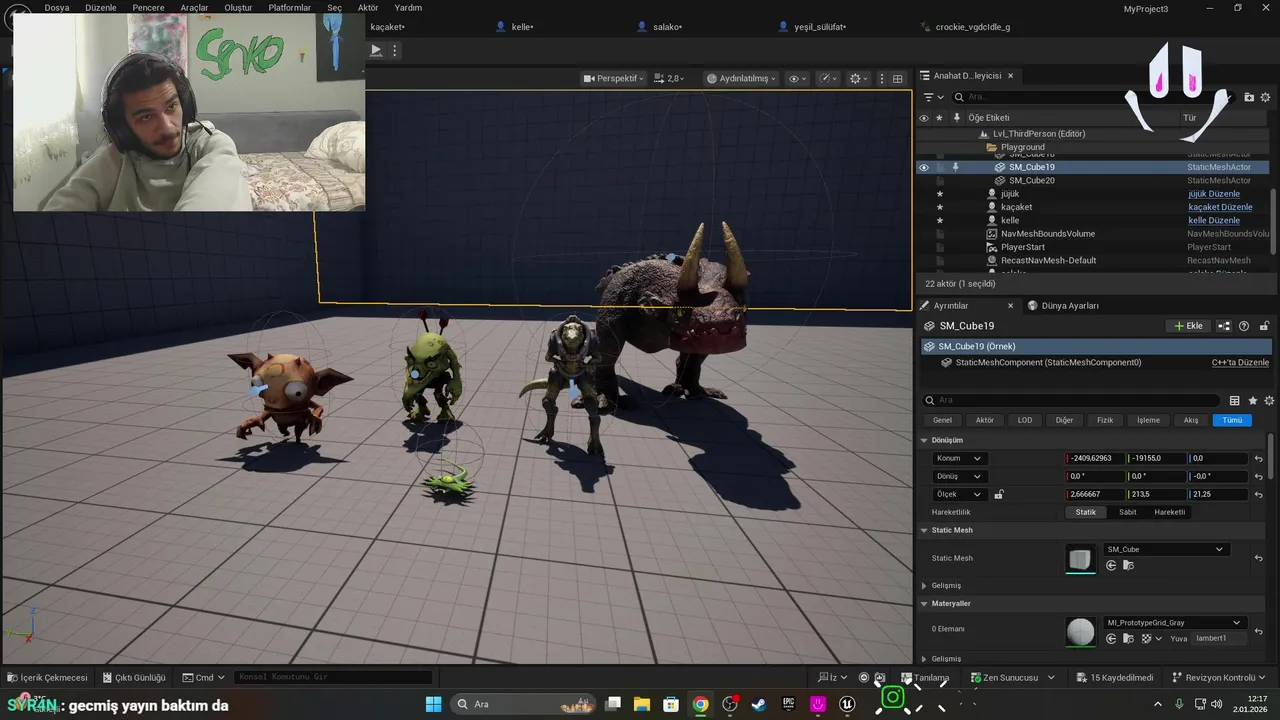Select the LOD filter category
1280x720 pixels.
click(x=1025, y=420)
